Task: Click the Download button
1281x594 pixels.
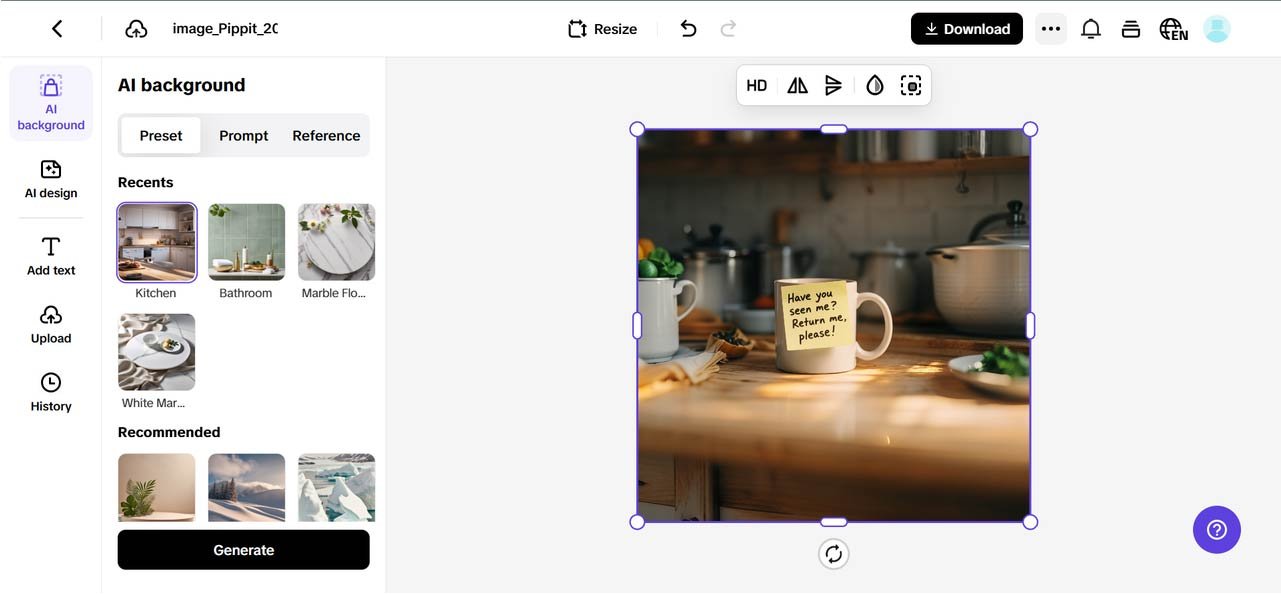Action: (x=966, y=29)
